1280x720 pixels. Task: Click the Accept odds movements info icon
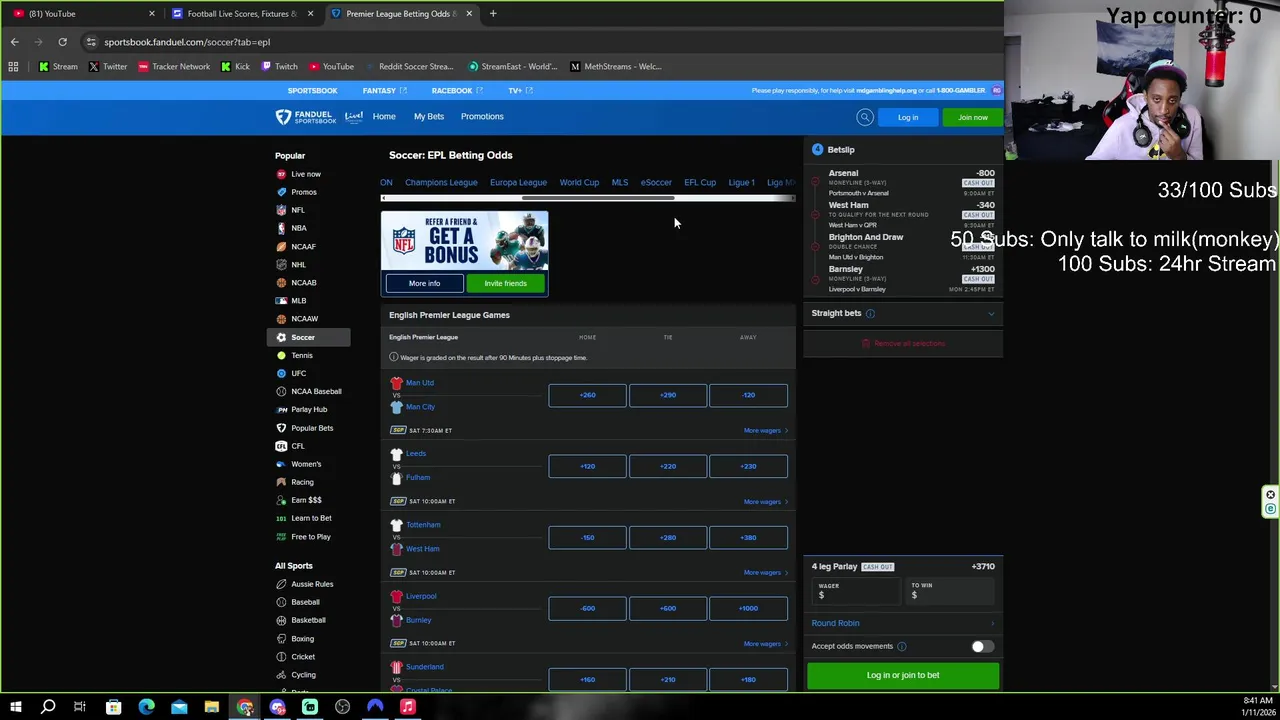tap(901, 647)
